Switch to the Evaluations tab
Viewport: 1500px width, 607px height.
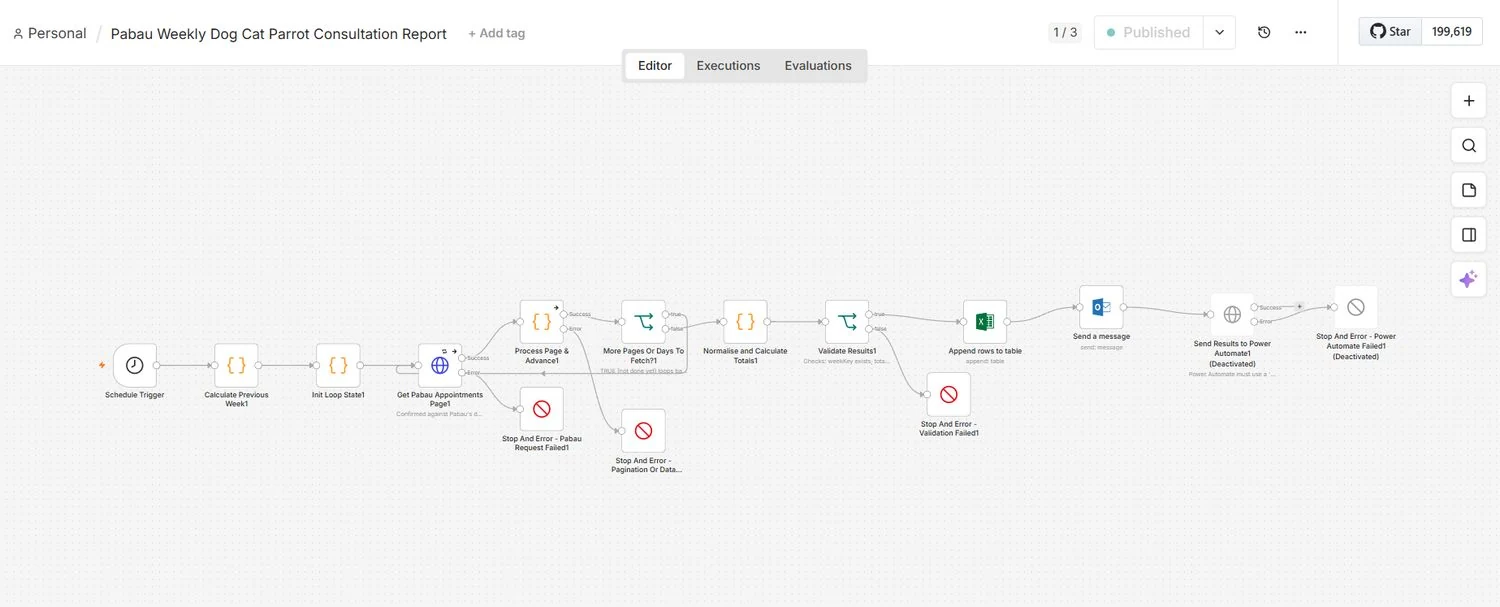(x=818, y=65)
